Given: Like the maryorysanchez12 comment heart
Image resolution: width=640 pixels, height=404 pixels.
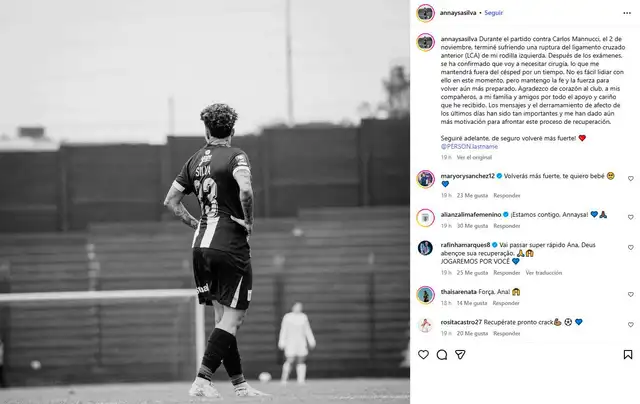Looking at the screenshot, I should (x=631, y=179).
